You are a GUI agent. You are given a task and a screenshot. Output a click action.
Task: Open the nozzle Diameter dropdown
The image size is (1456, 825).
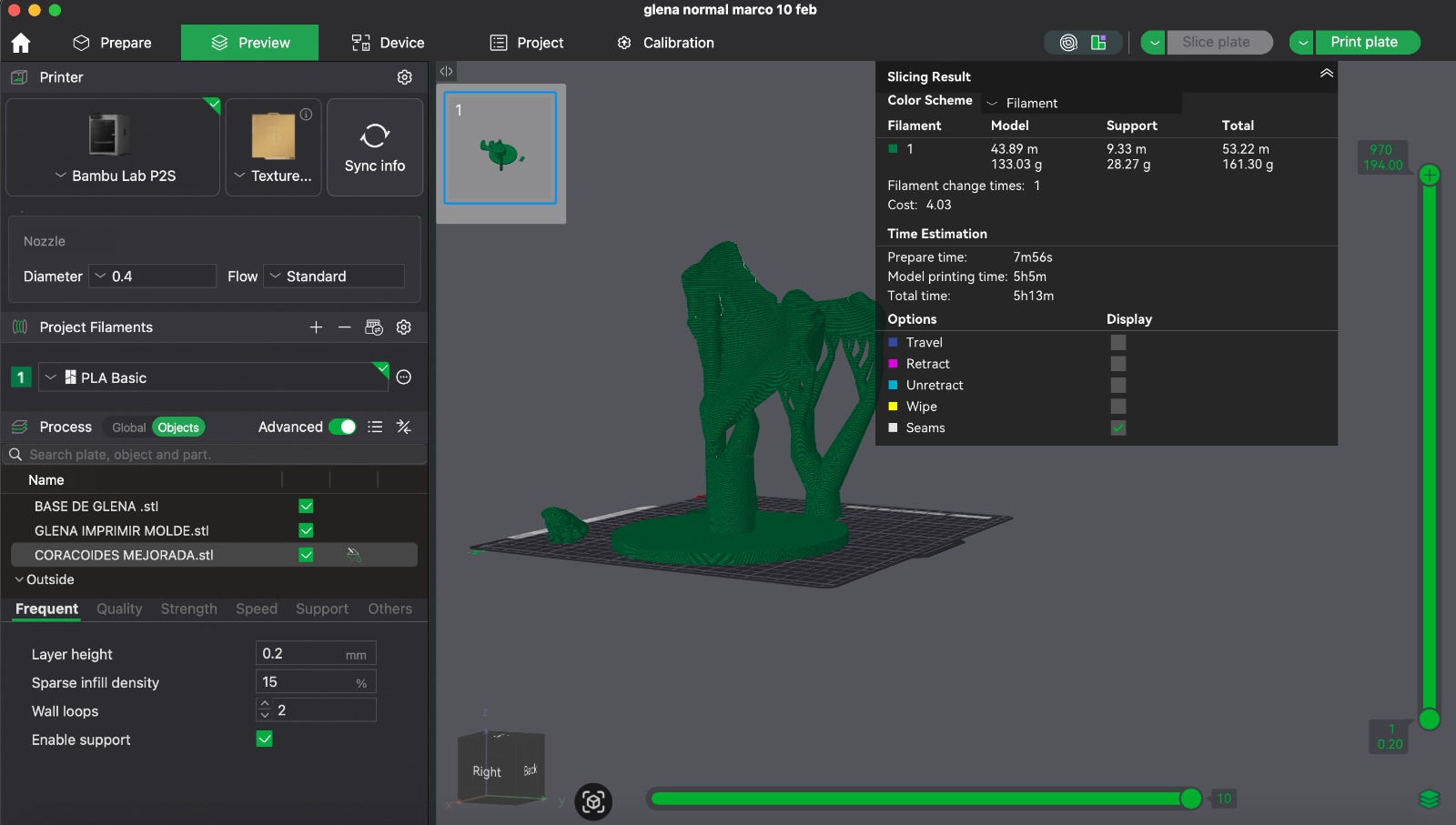click(152, 277)
